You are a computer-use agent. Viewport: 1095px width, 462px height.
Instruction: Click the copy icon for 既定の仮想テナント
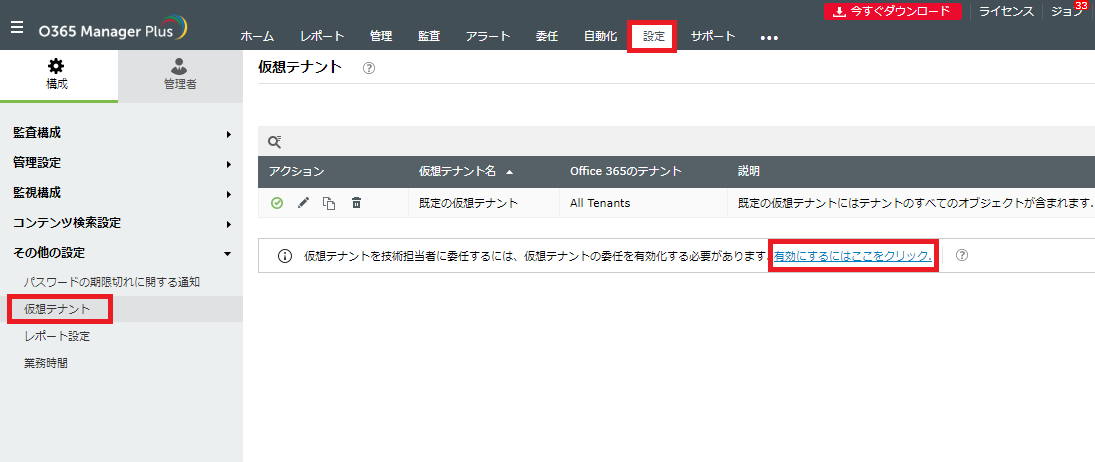coord(329,203)
